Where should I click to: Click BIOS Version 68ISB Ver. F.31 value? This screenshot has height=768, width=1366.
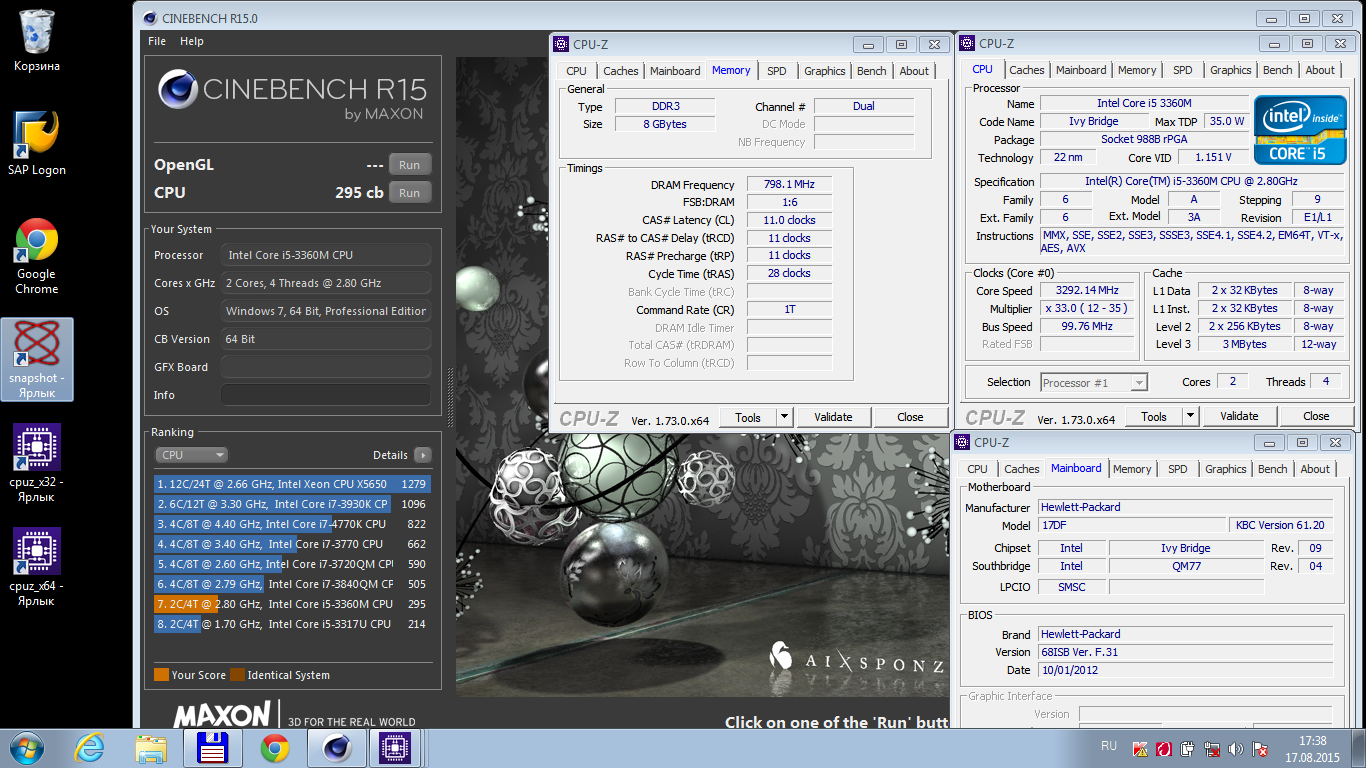[x=1185, y=652]
